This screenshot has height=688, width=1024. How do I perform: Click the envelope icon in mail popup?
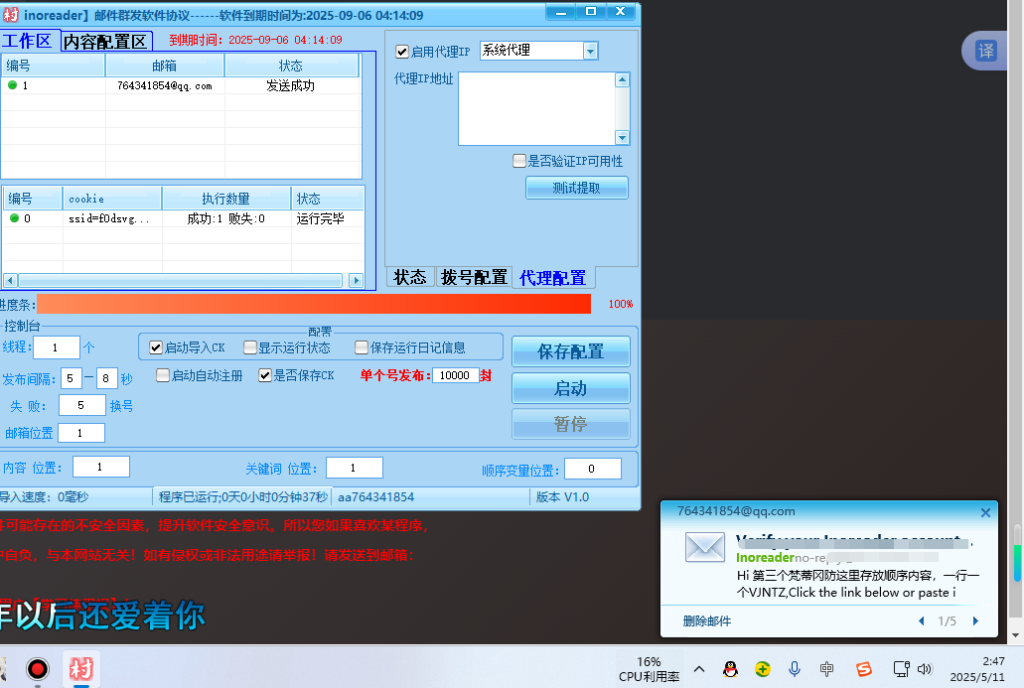coord(704,548)
